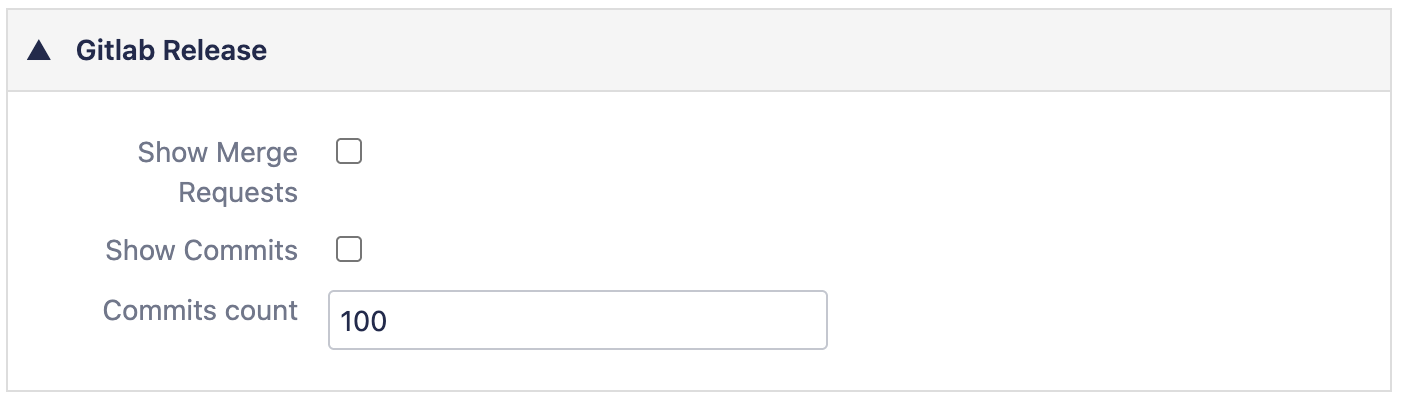Click the black triangle icon in header

pyautogui.click(x=39, y=51)
